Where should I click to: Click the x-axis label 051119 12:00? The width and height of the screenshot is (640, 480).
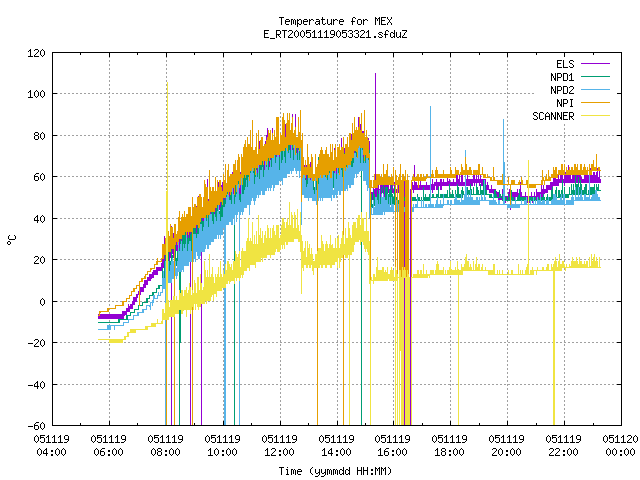coord(279,446)
